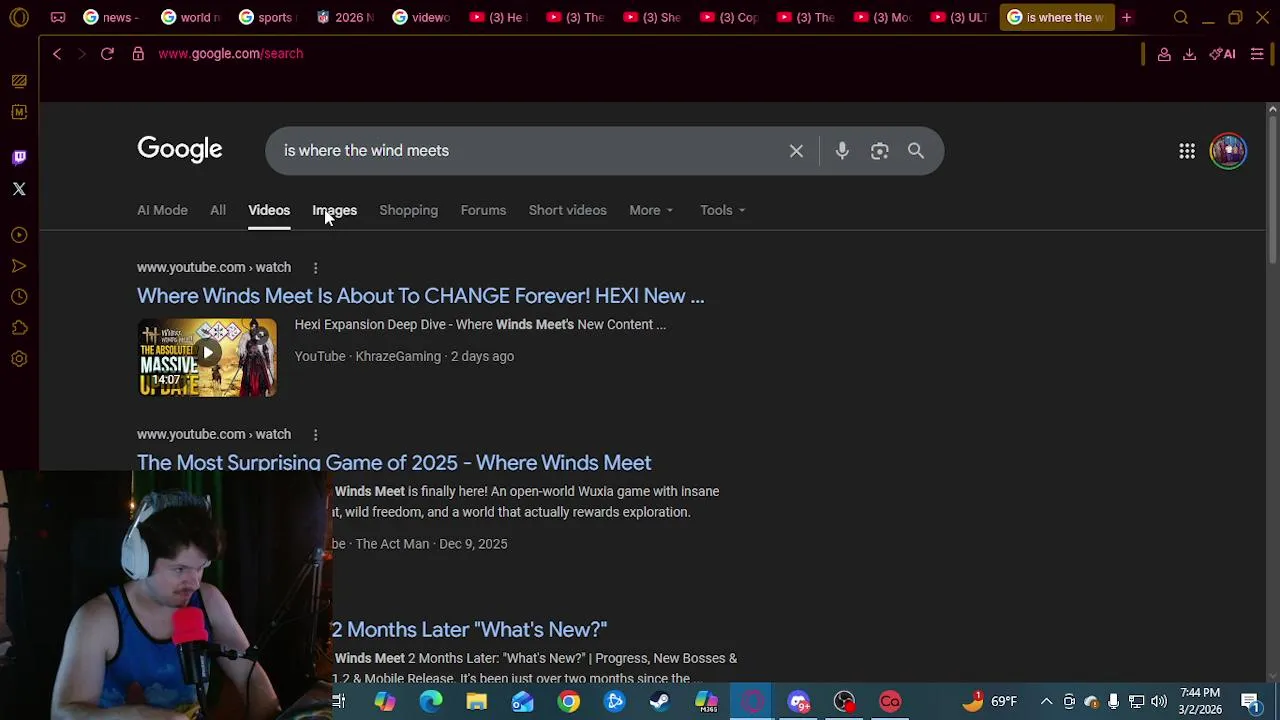Play the 14:07 Massive Update video thumbnail

pyautogui.click(x=207, y=358)
